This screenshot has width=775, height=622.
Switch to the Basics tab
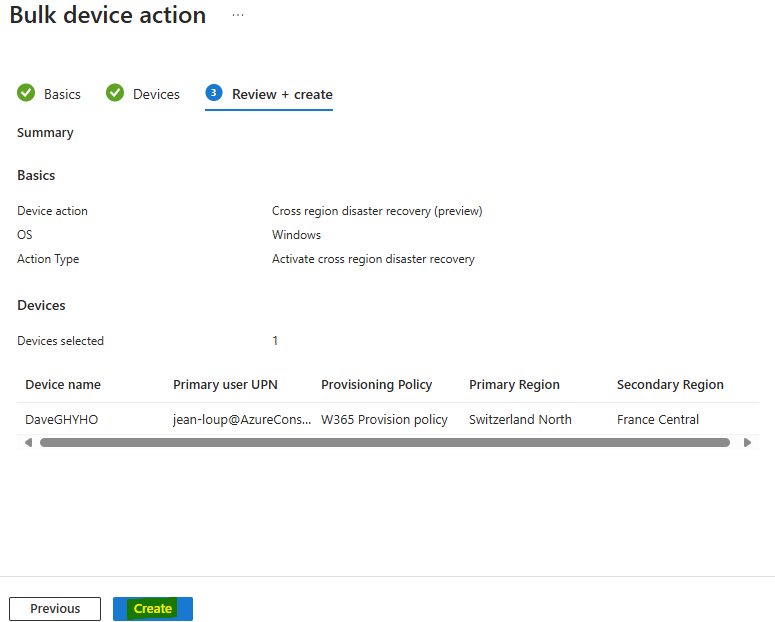(49, 94)
